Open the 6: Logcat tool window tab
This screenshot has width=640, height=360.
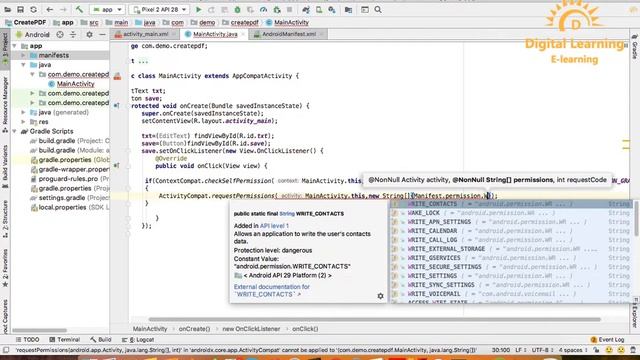click(138, 340)
